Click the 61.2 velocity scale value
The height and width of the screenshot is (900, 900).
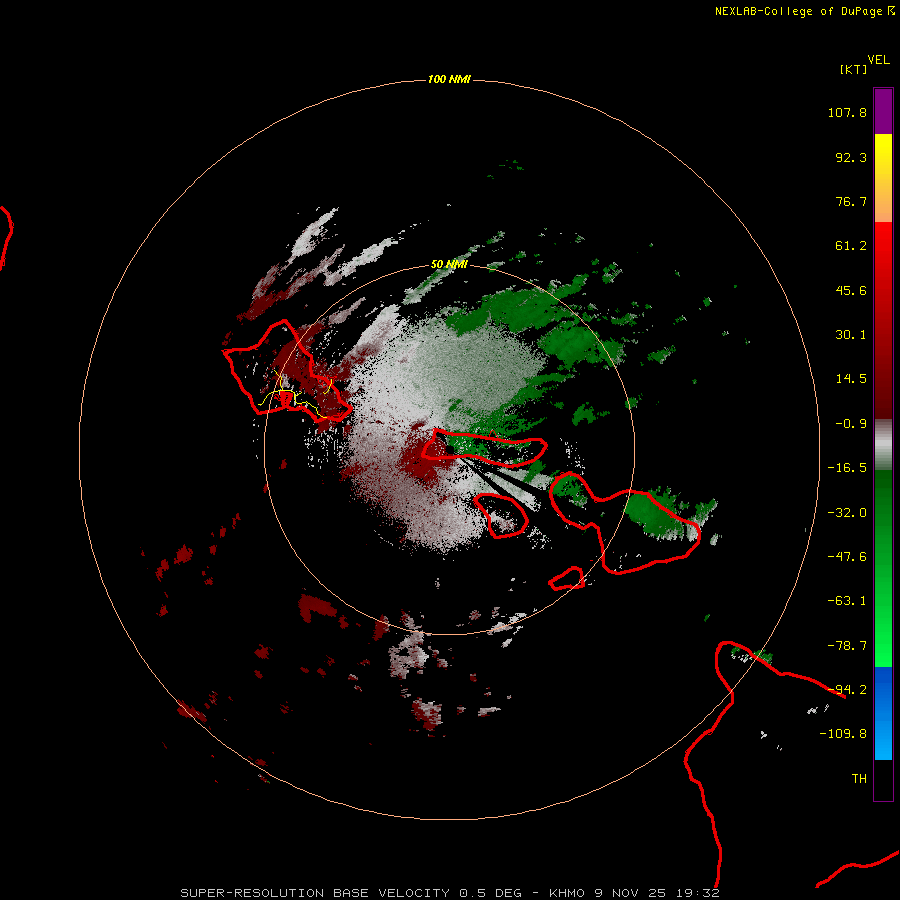pyautogui.click(x=851, y=246)
